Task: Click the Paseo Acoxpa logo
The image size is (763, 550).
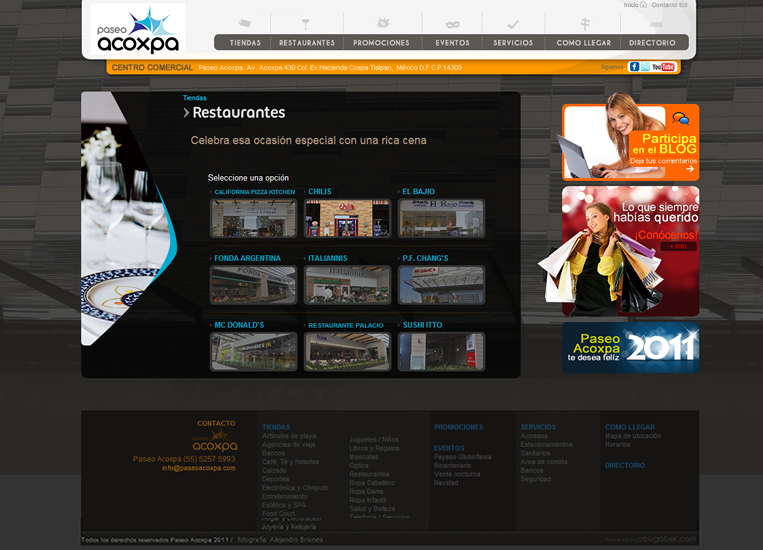Action: click(x=138, y=29)
